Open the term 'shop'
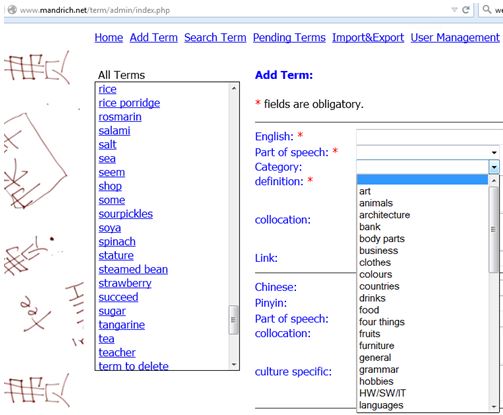This screenshot has height=415, width=503. (x=110, y=186)
